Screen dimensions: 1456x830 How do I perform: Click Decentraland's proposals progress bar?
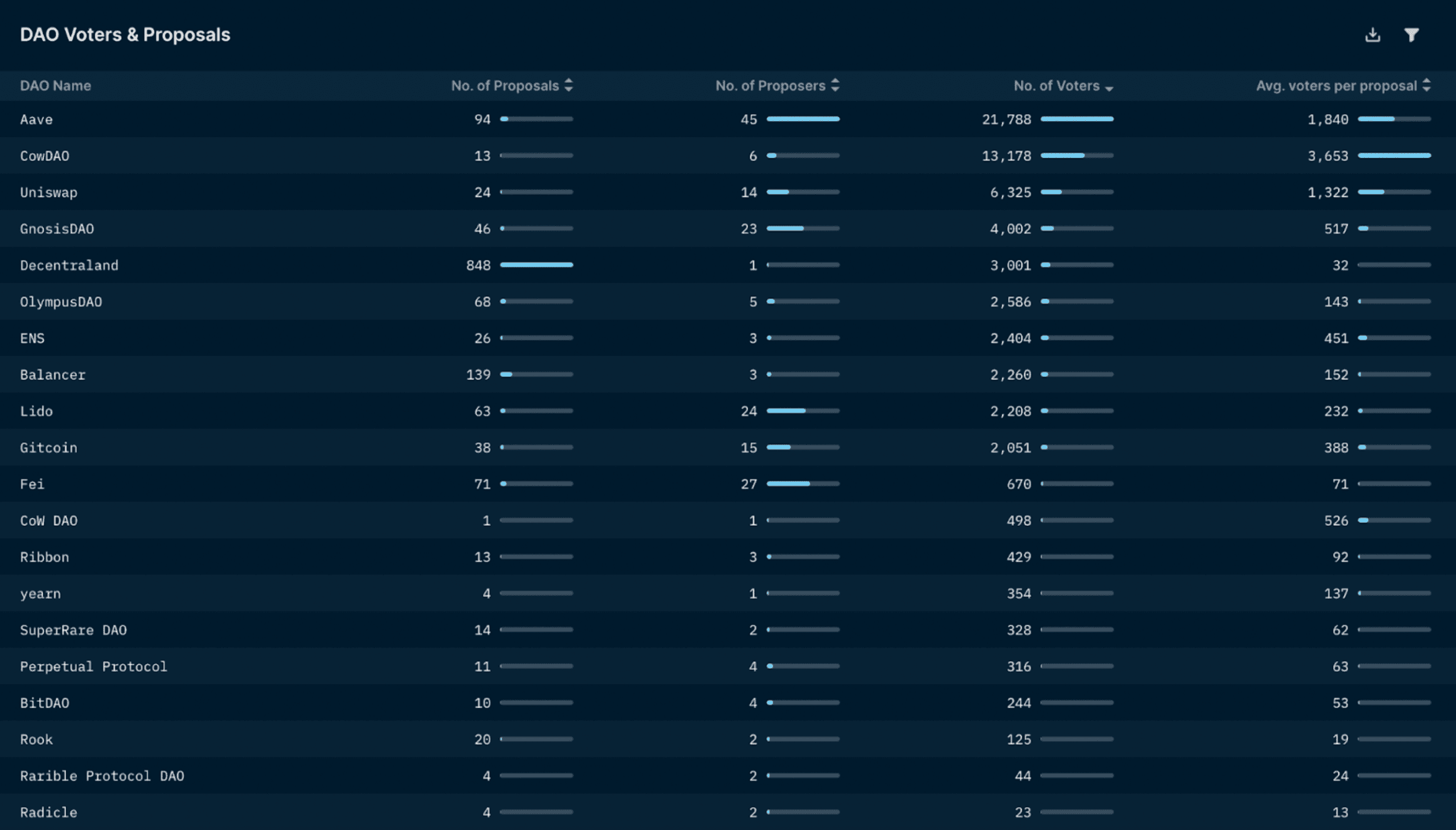(x=536, y=265)
